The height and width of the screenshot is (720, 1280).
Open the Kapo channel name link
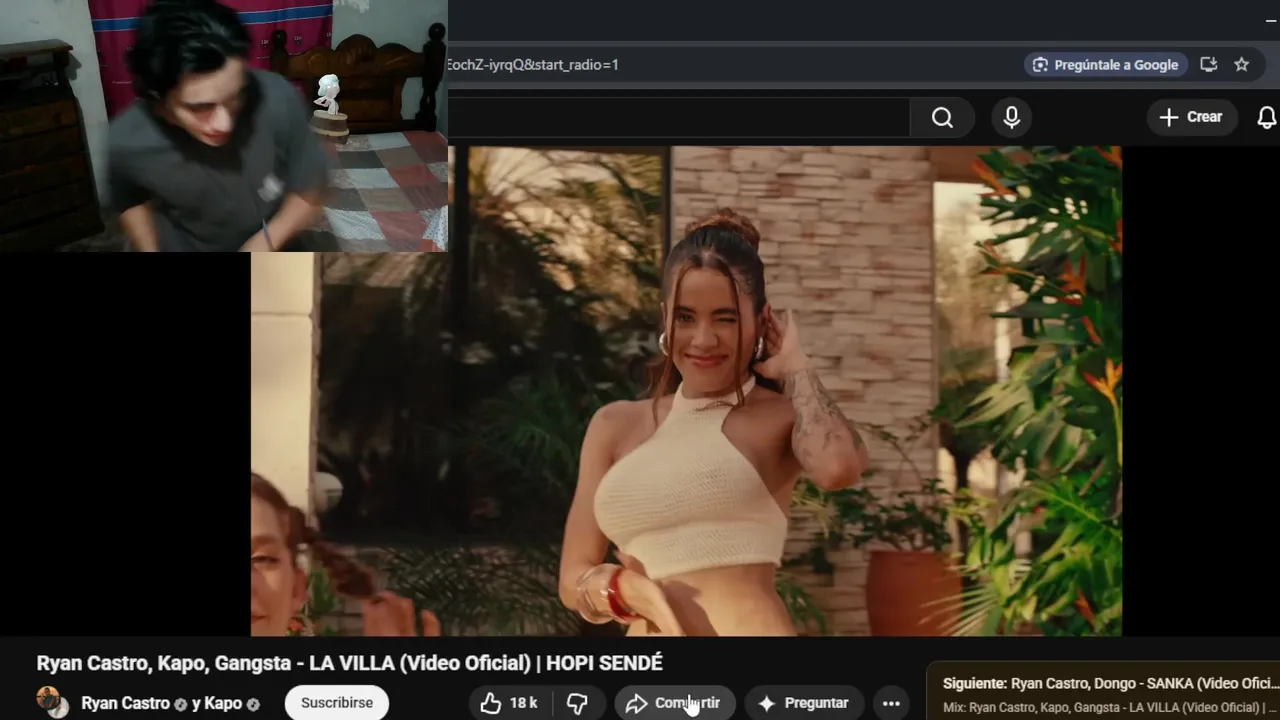pyautogui.click(x=224, y=703)
